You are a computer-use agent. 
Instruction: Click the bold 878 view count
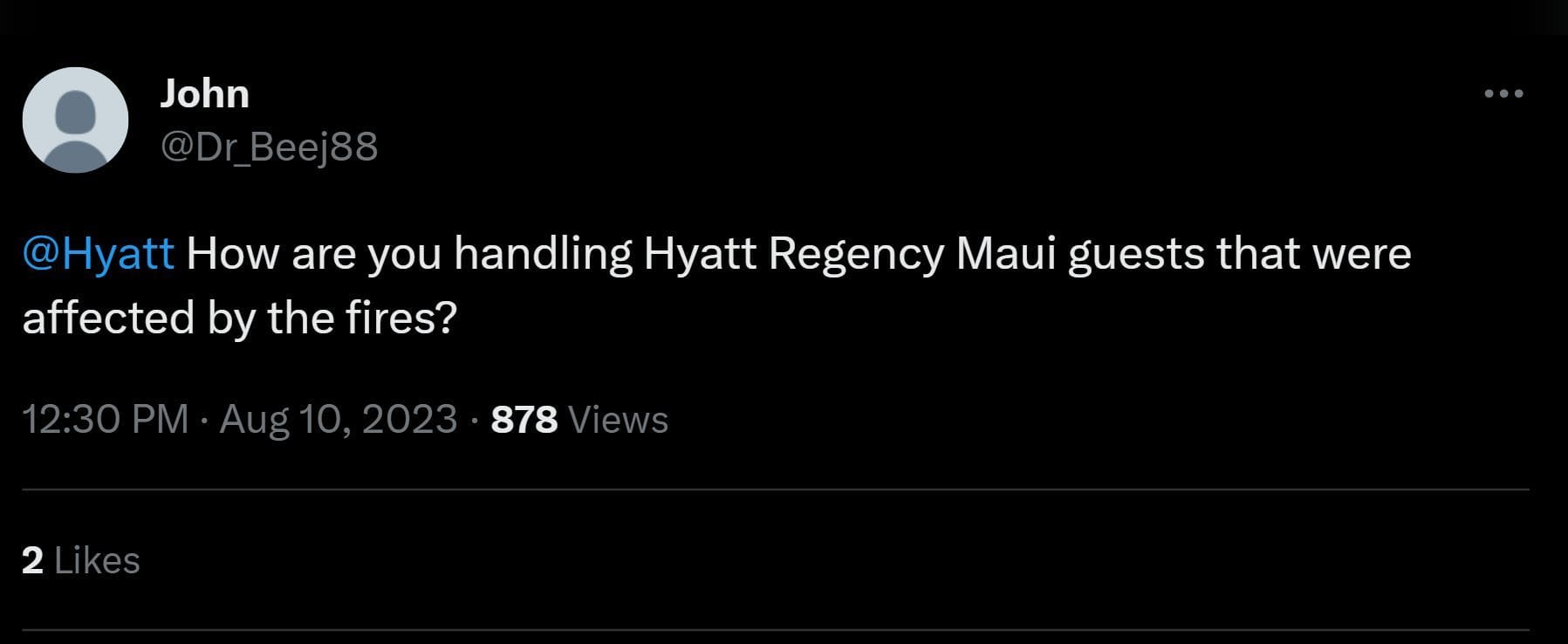(524, 420)
